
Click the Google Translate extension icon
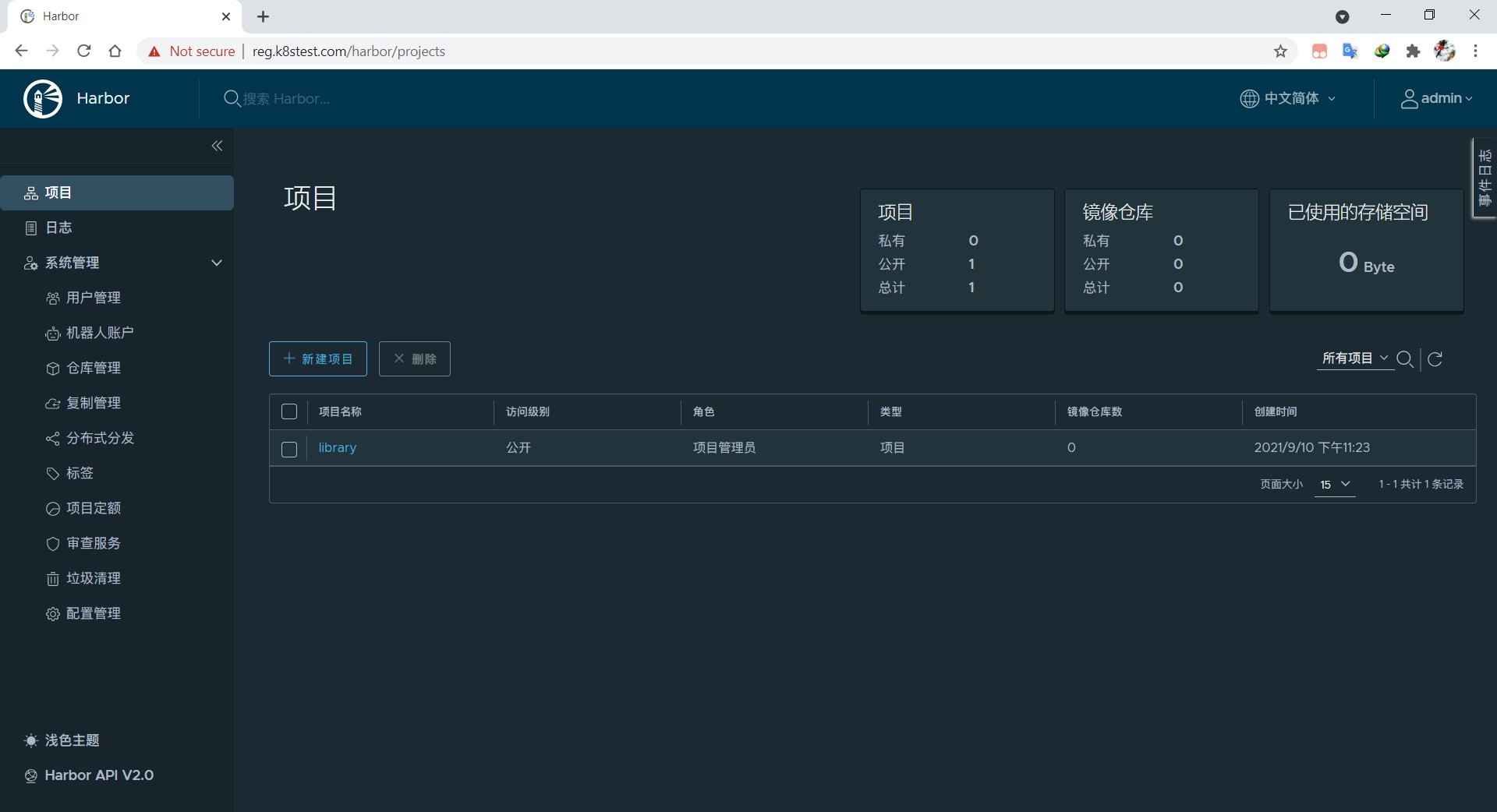coord(1350,51)
